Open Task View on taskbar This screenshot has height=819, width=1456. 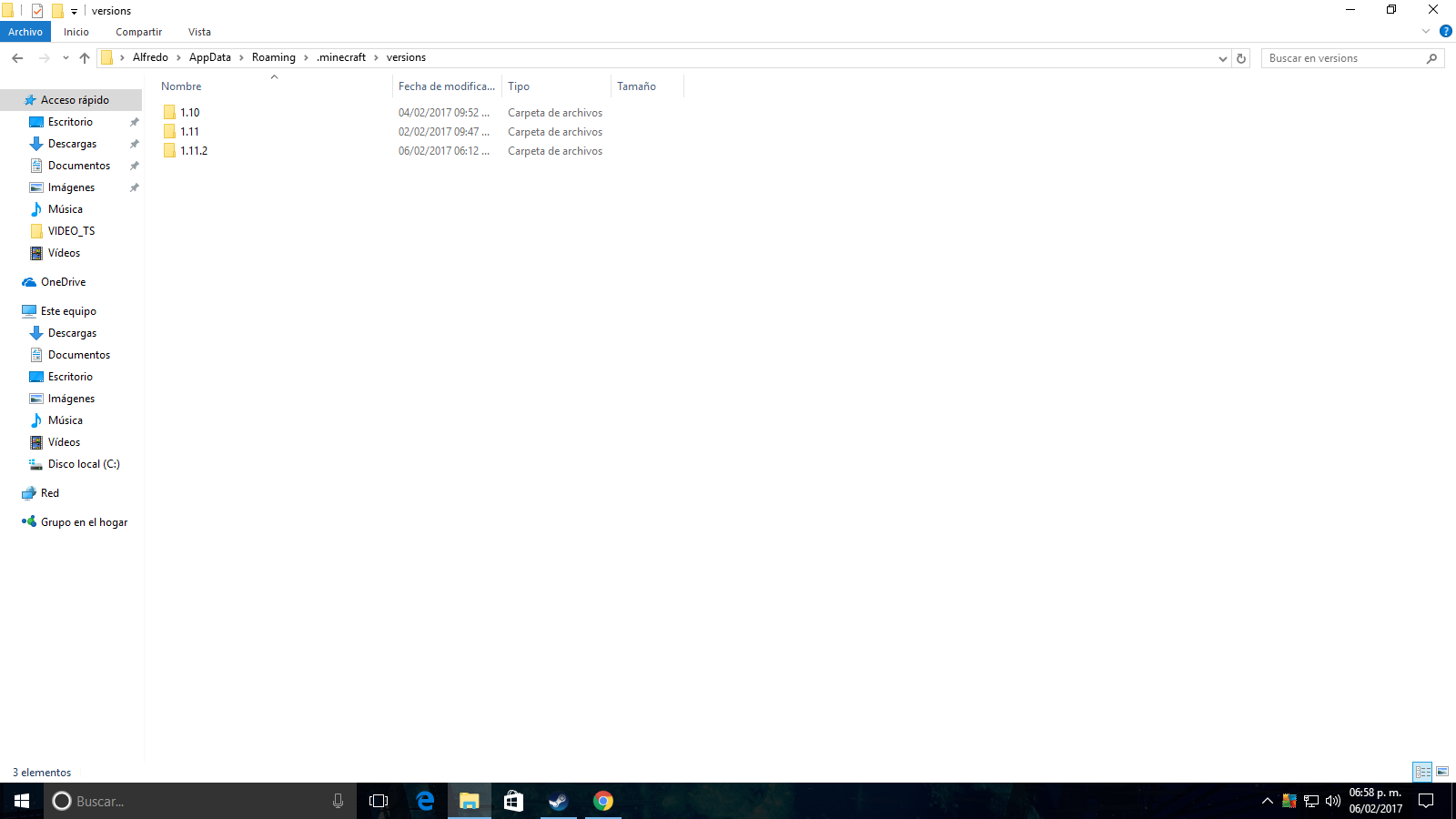[379, 801]
